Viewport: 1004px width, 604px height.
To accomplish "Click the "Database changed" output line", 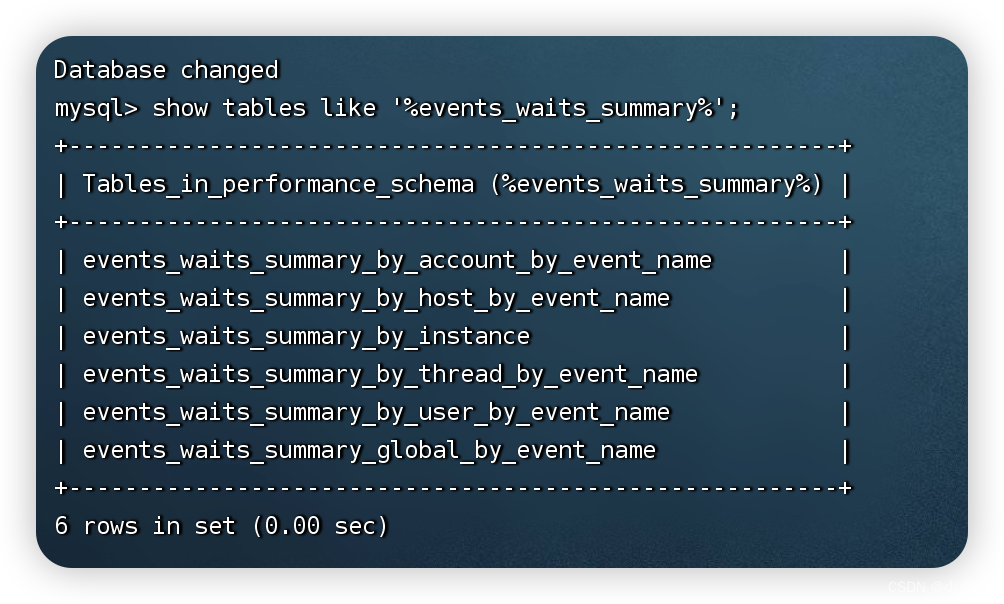I will point(166,70).
